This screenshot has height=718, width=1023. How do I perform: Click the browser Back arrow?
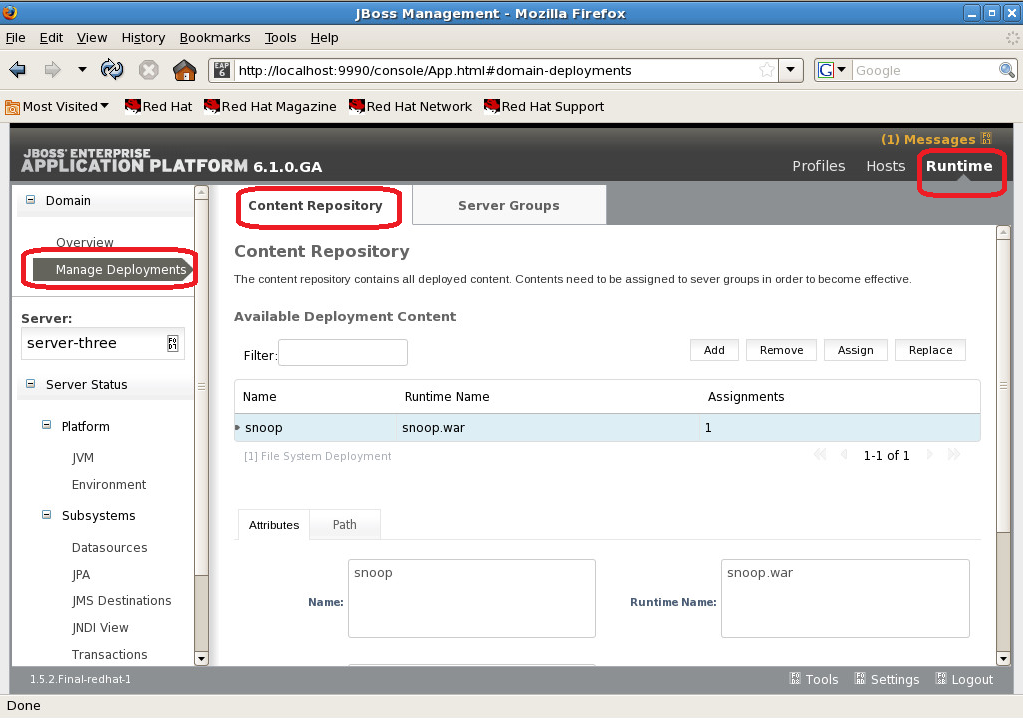point(18,69)
